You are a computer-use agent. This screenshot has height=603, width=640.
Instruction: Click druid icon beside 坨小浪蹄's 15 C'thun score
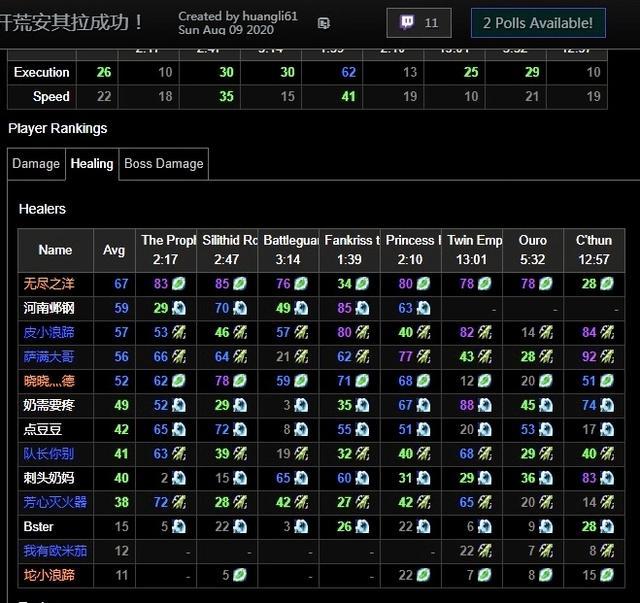click(607, 575)
